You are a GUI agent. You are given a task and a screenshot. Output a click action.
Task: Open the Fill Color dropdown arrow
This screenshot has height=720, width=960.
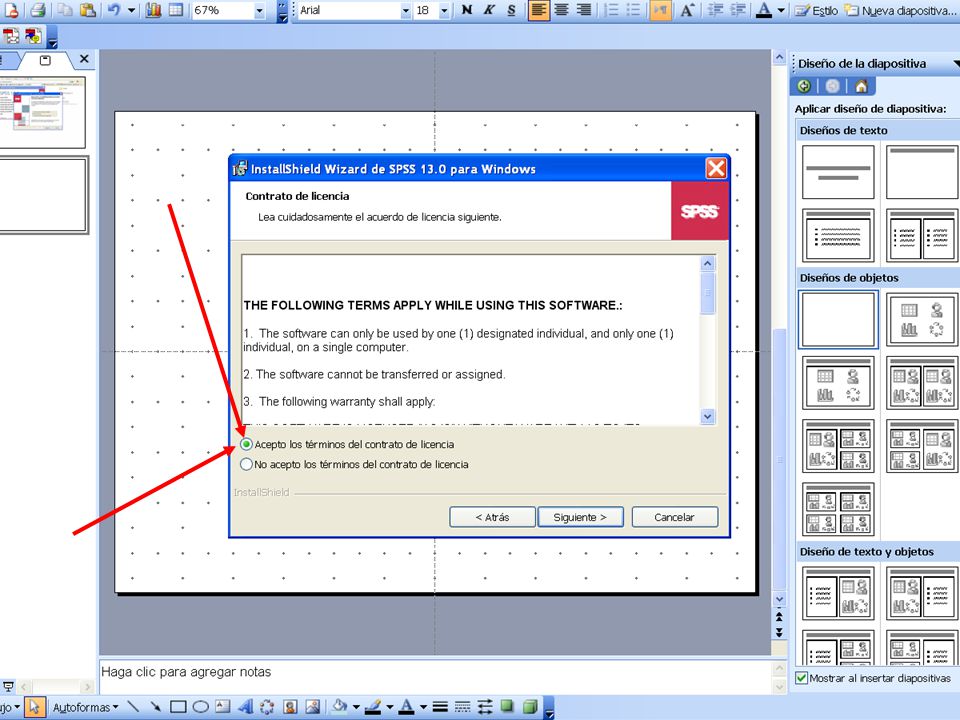coord(356,707)
